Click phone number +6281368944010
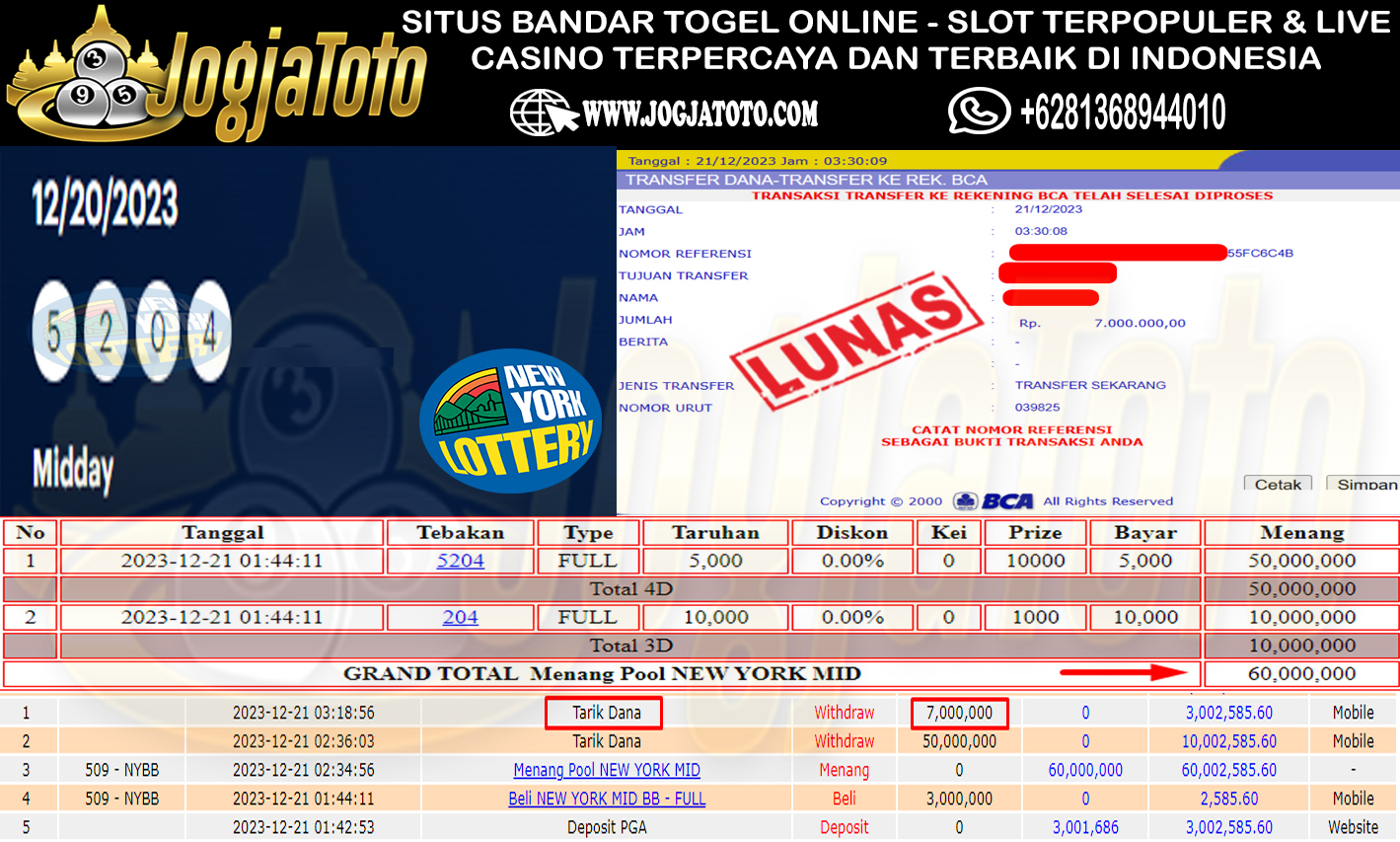The image size is (1400, 842). coord(1123,113)
